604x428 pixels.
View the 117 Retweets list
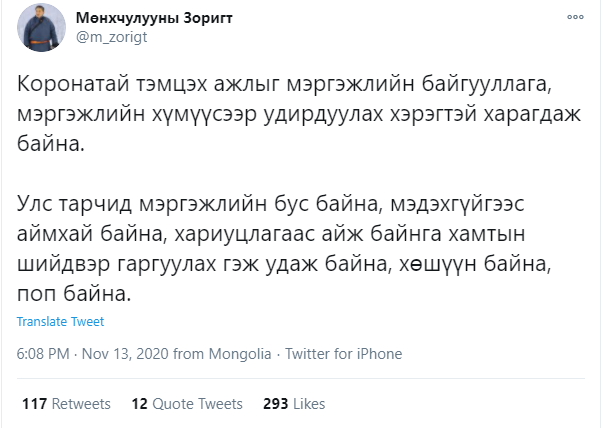(65, 404)
